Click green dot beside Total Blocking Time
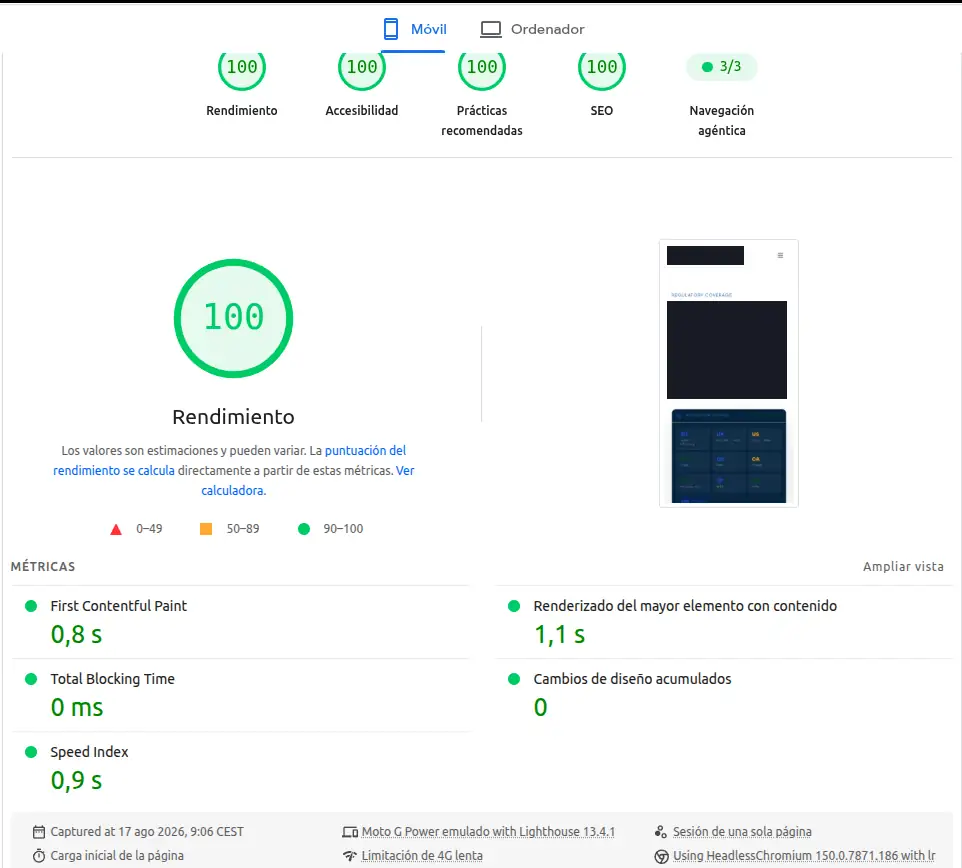 point(31,679)
